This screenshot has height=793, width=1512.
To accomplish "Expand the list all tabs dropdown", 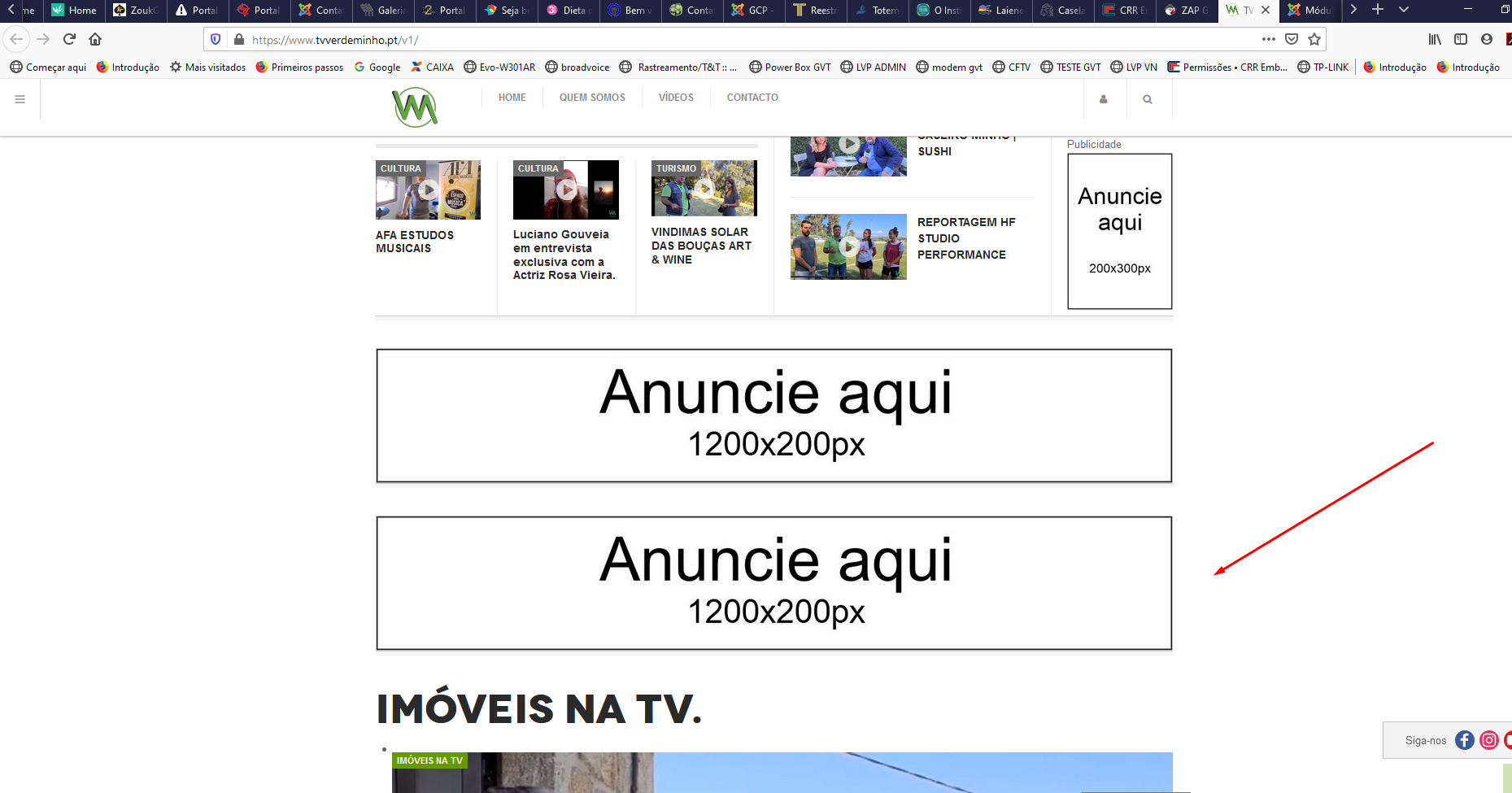I will pyautogui.click(x=1404, y=10).
